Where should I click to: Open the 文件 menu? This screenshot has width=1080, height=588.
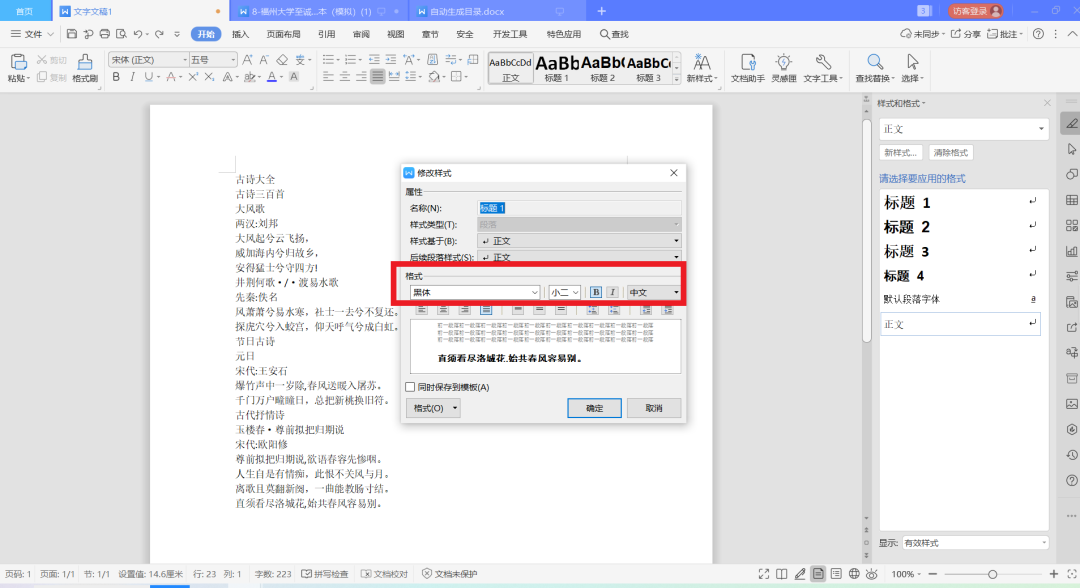point(32,34)
